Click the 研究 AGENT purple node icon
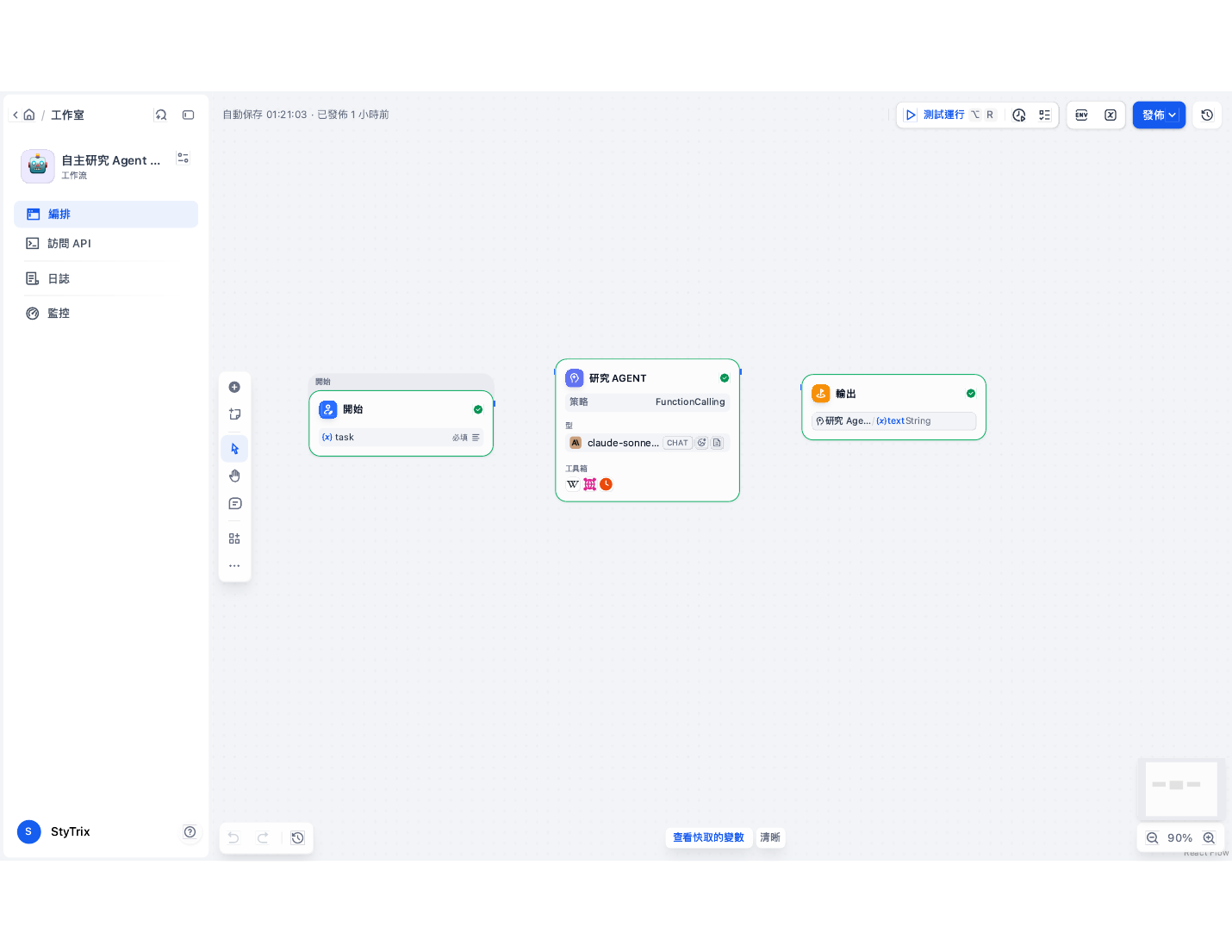Image resolution: width=1232 pixels, height=952 pixels. [x=575, y=378]
